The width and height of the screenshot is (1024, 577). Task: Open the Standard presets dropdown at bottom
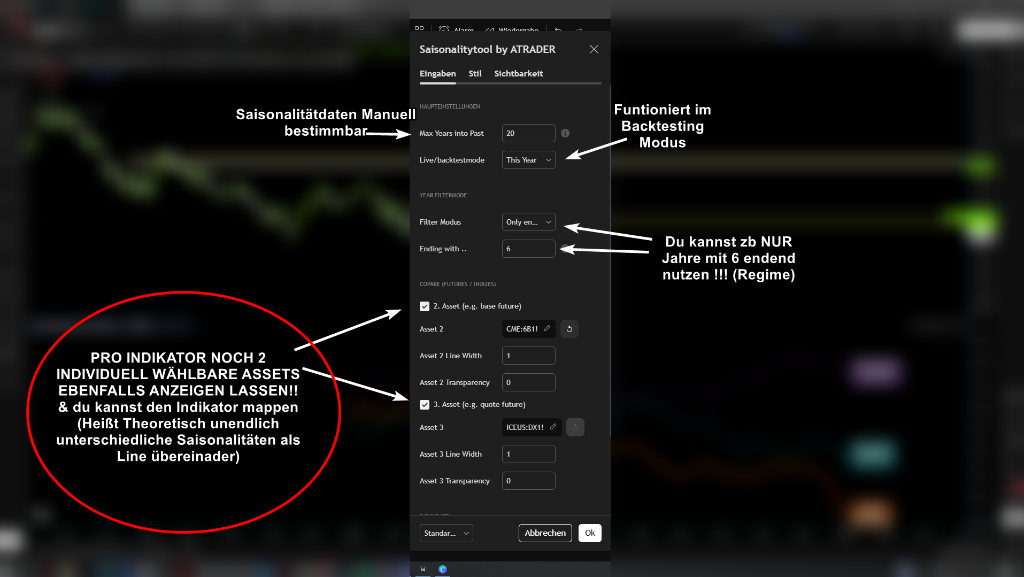[x=446, y=533]
